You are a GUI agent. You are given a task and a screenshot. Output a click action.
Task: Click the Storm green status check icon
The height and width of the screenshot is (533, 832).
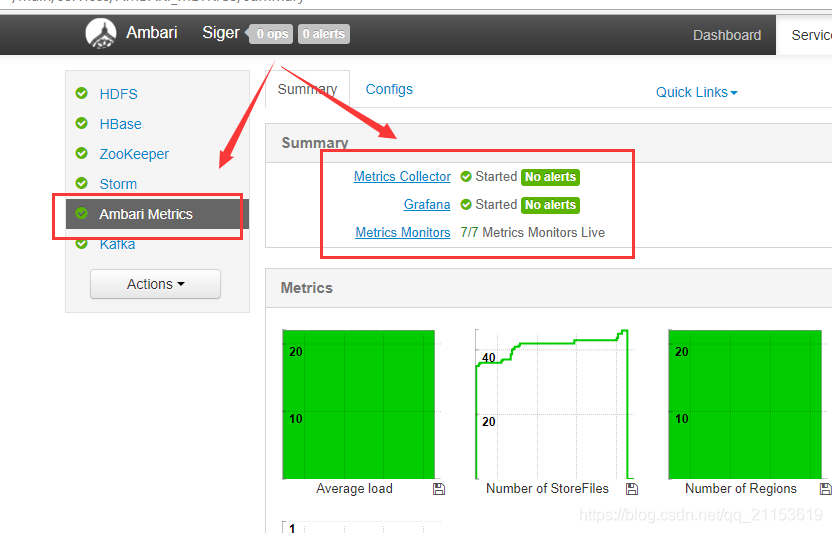click(82, 183)
